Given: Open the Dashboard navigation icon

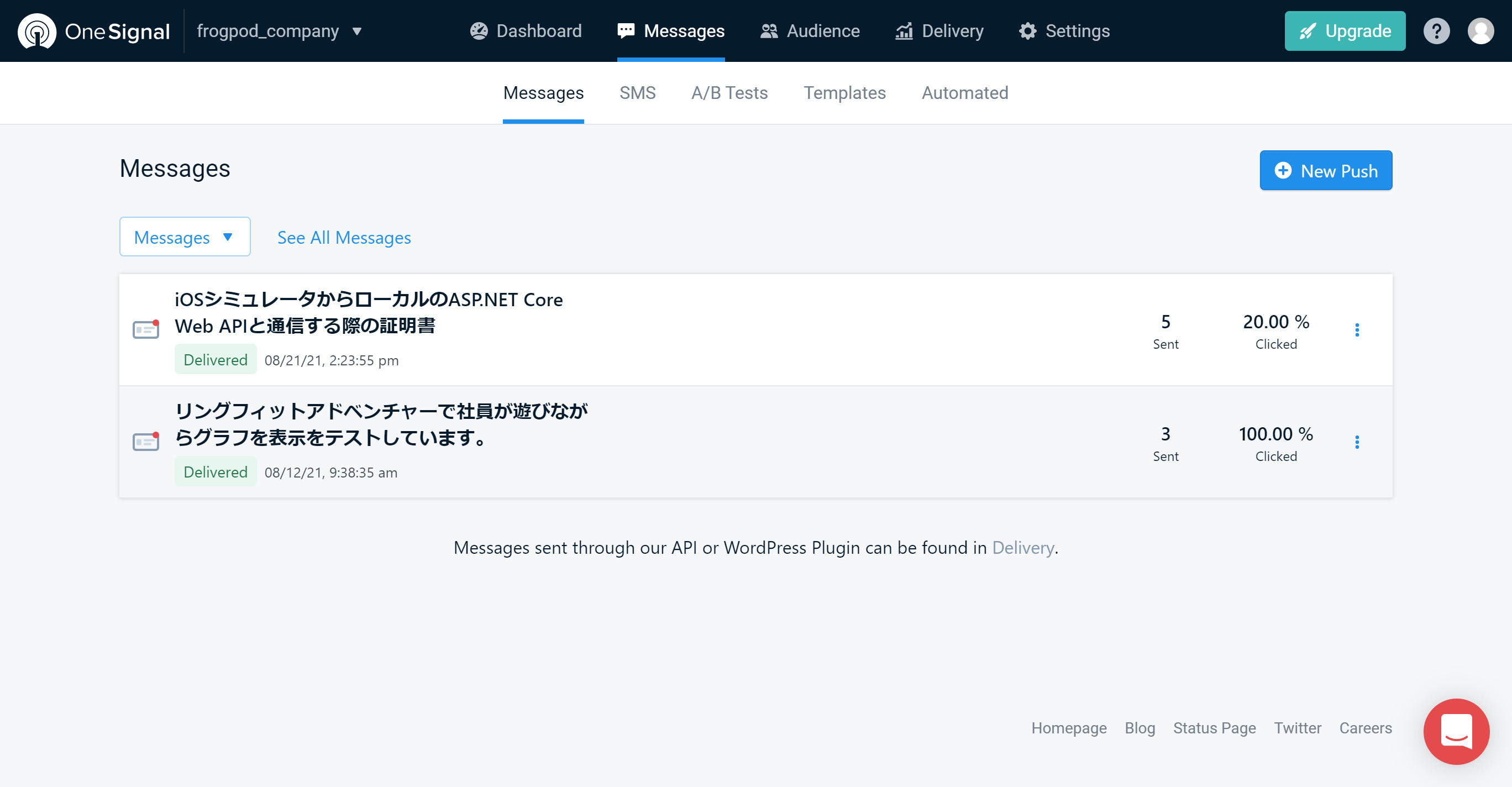Looking at the screenshot, I should pyautogui.click(x=479, y=30).
